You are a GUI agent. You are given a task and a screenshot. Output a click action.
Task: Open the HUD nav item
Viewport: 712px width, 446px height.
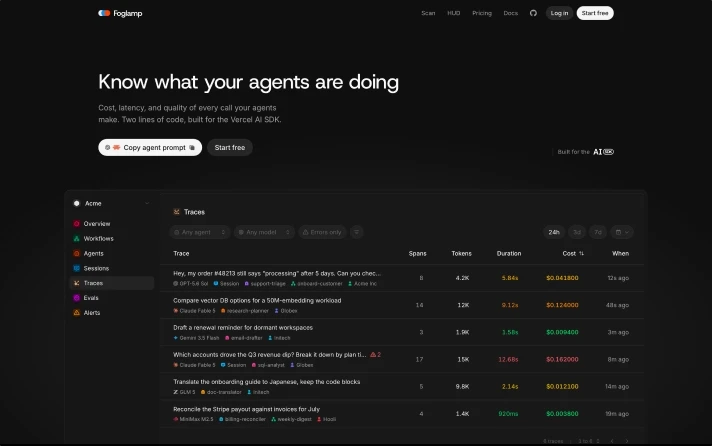[x=454, y=13]
